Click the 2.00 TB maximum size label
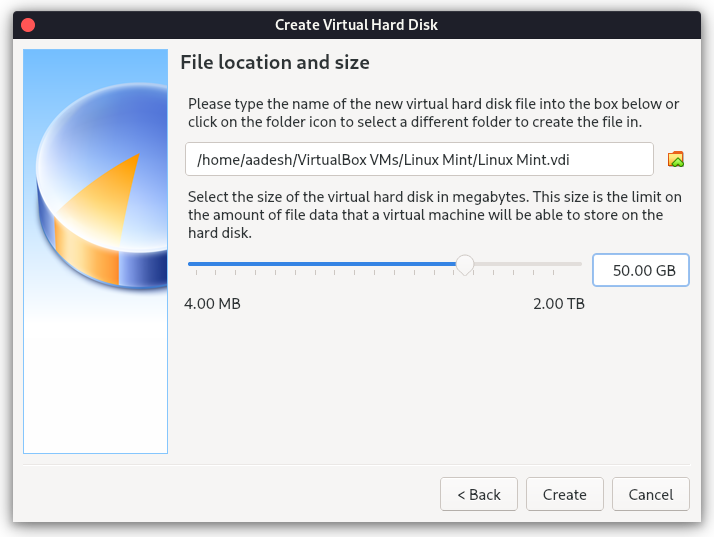Image resolution: width=714 pixels, height=537 pixels. pos(559,303)
